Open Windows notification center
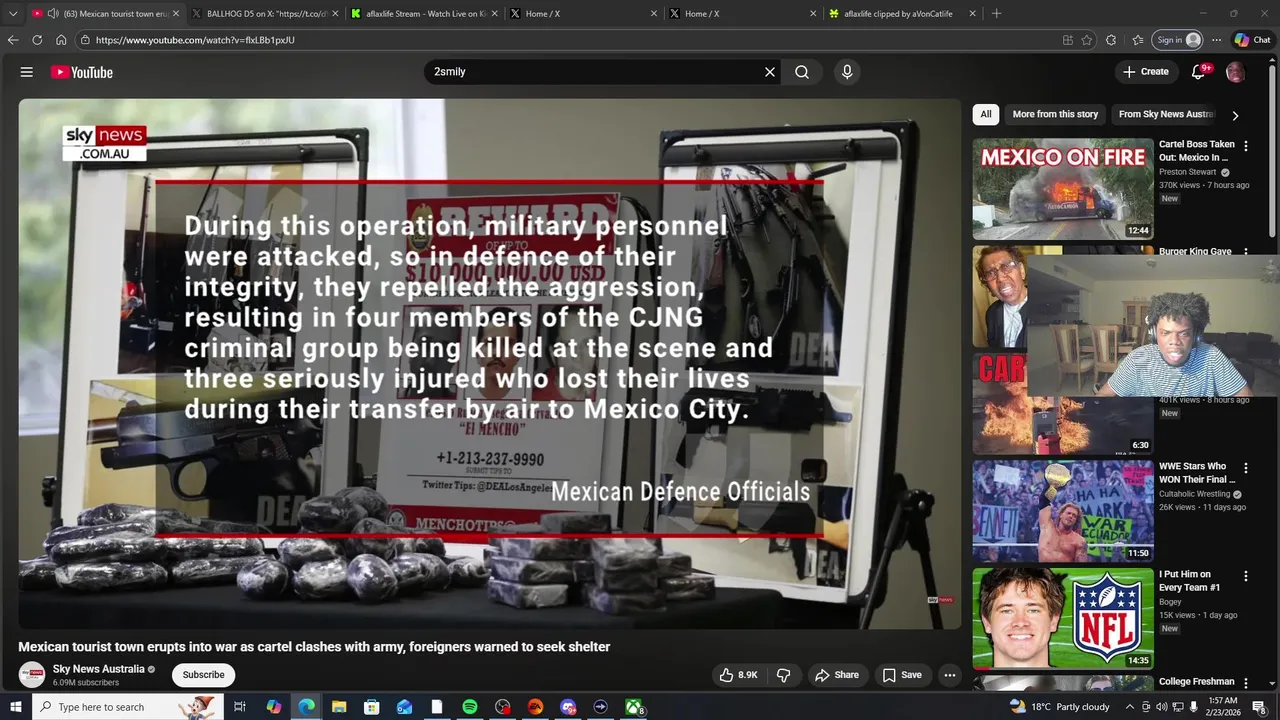This screenshot has width=1280, height=720. pos(1259,707)
